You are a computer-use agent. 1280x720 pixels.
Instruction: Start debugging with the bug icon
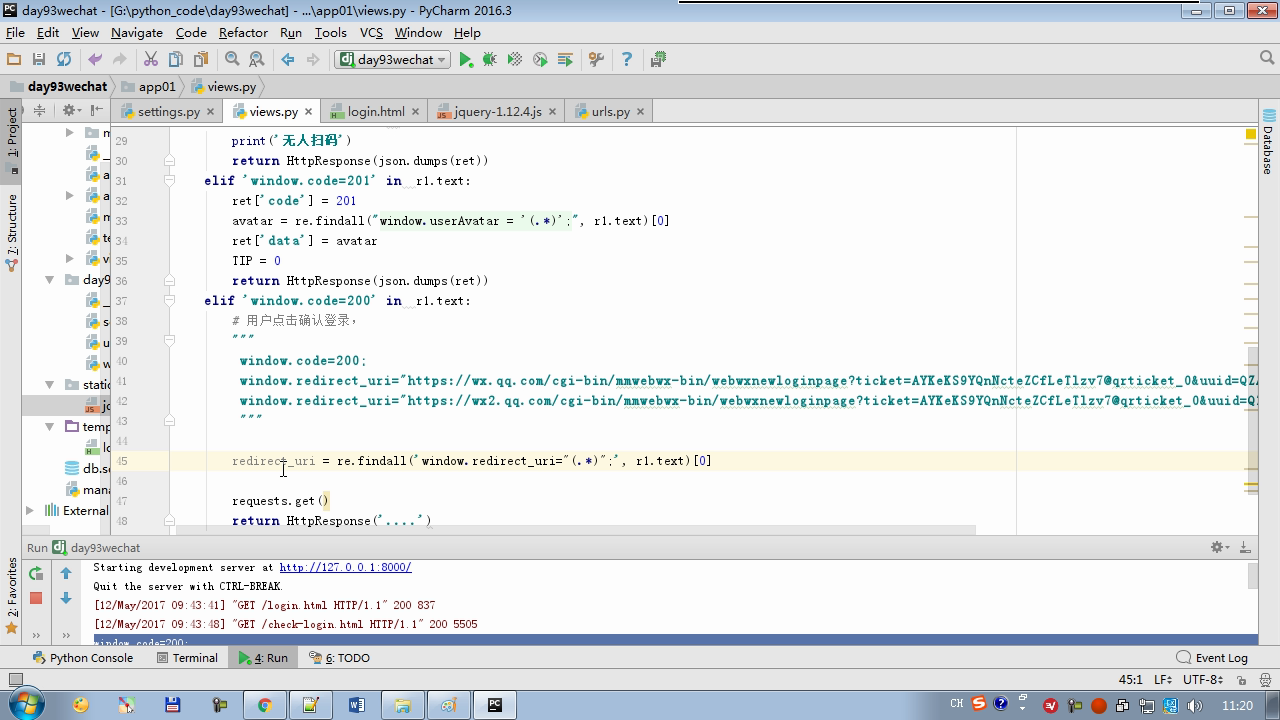tap(490, 60)
